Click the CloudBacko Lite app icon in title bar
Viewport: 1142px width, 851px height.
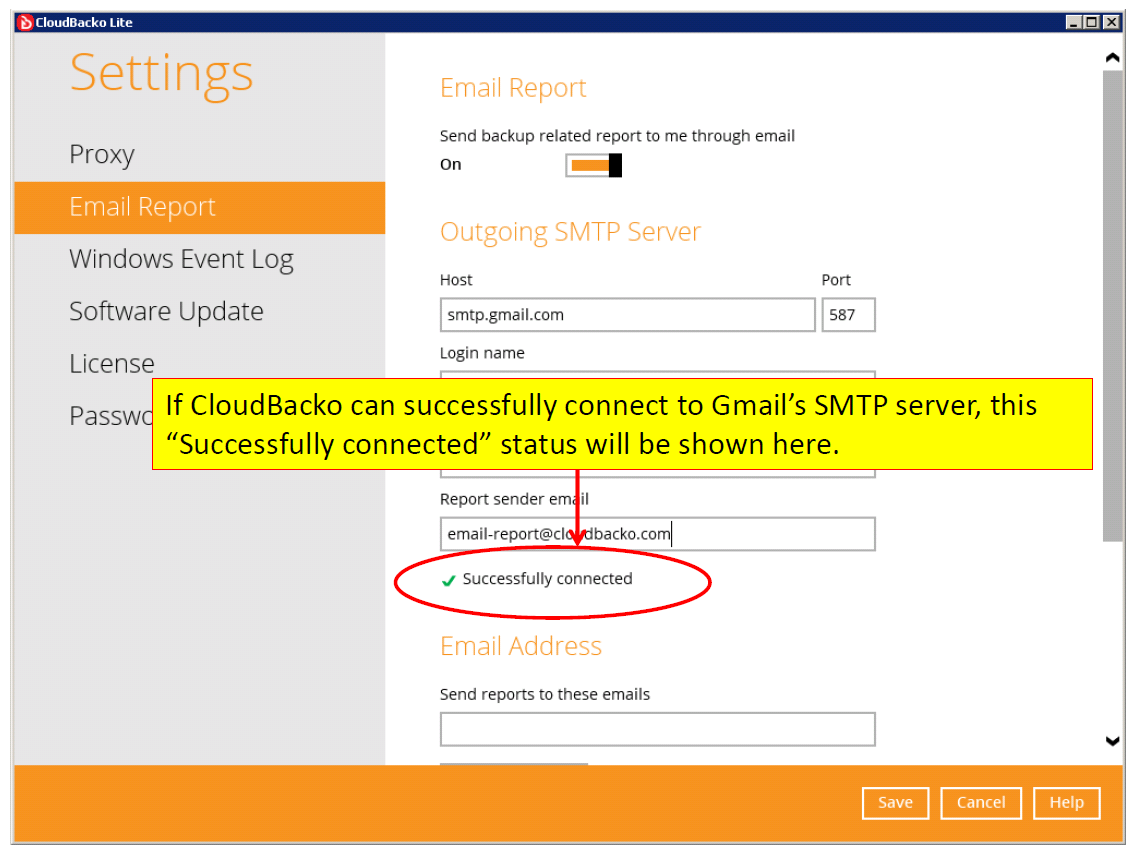coord(25,23)
